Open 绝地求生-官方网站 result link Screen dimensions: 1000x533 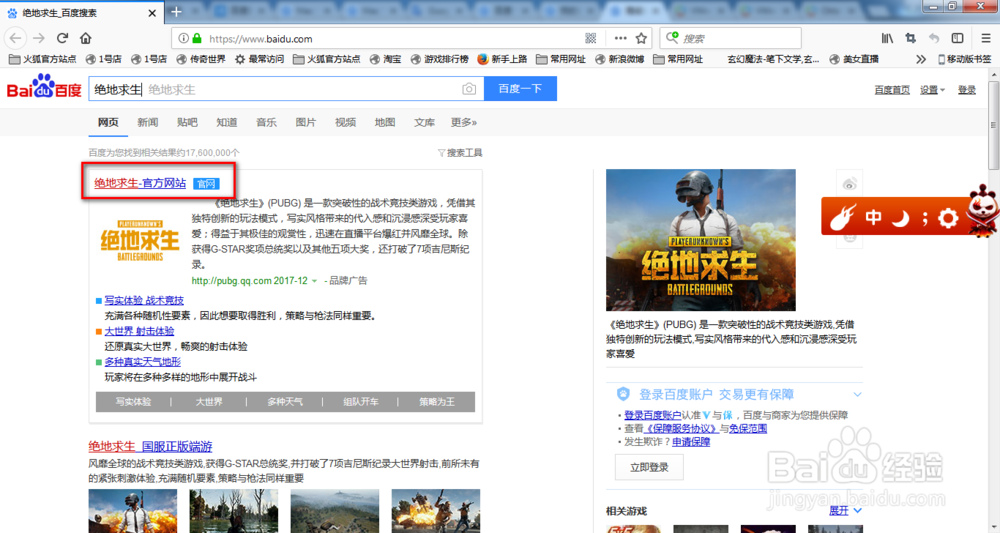point(140,183)
